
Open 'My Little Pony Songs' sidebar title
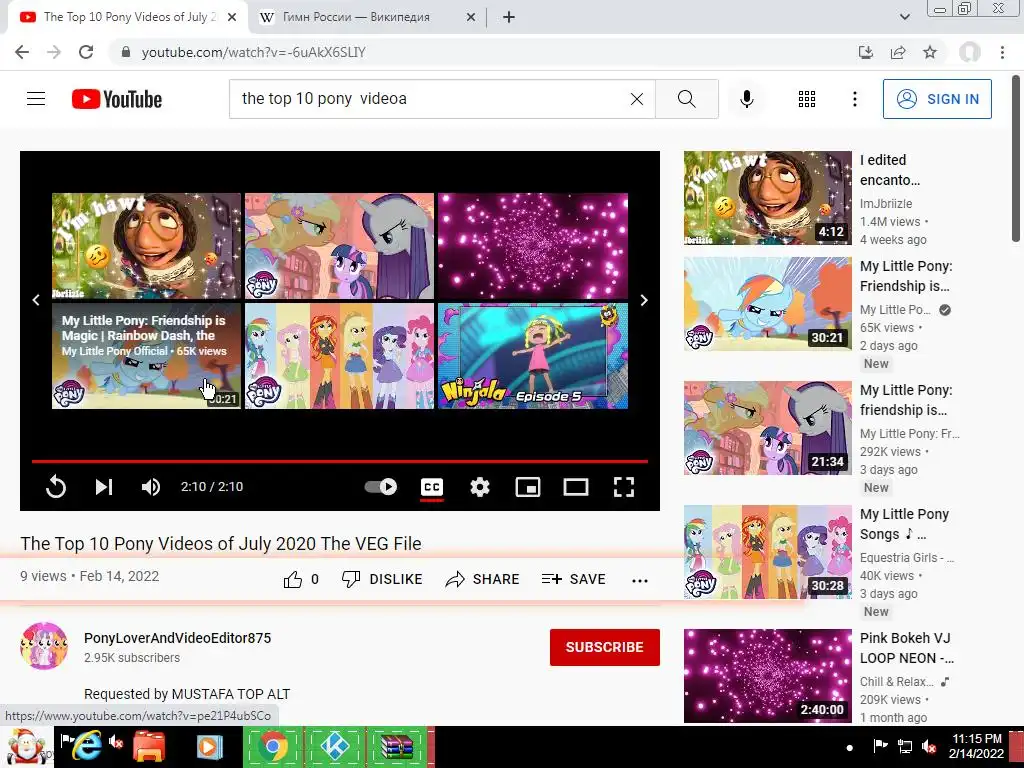point(904,524)
